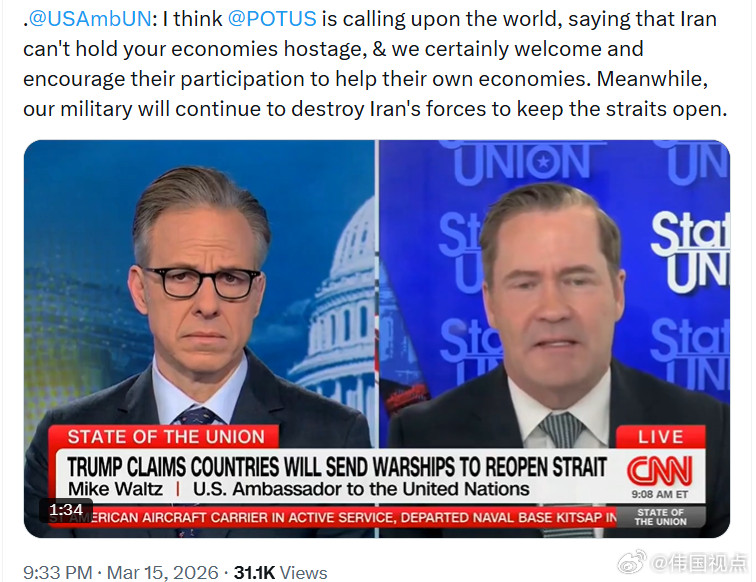
Task: Click the Weibo eye logo watermark
Action: [632, 562]
